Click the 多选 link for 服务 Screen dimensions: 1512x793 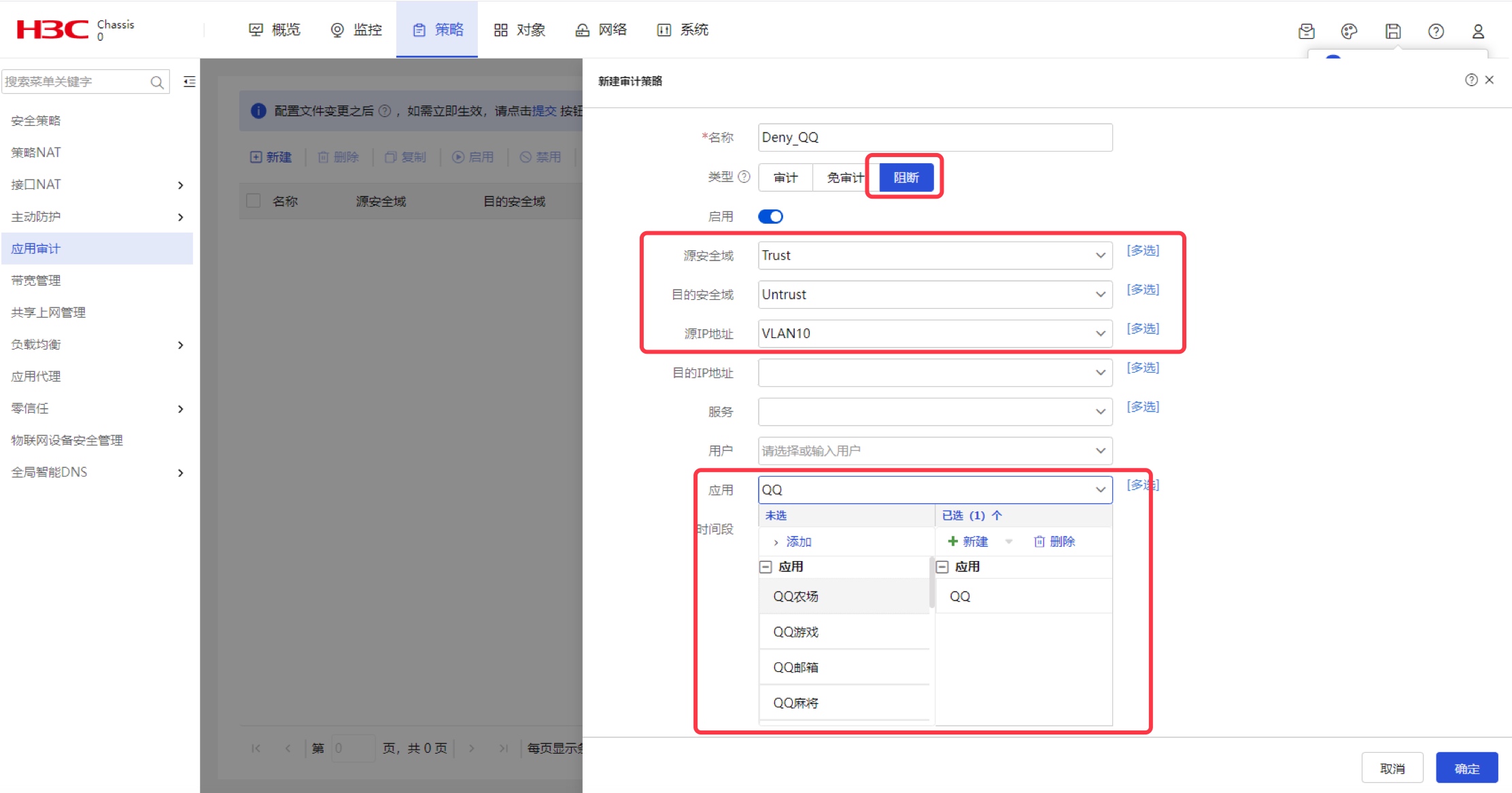coord(1143,407)
